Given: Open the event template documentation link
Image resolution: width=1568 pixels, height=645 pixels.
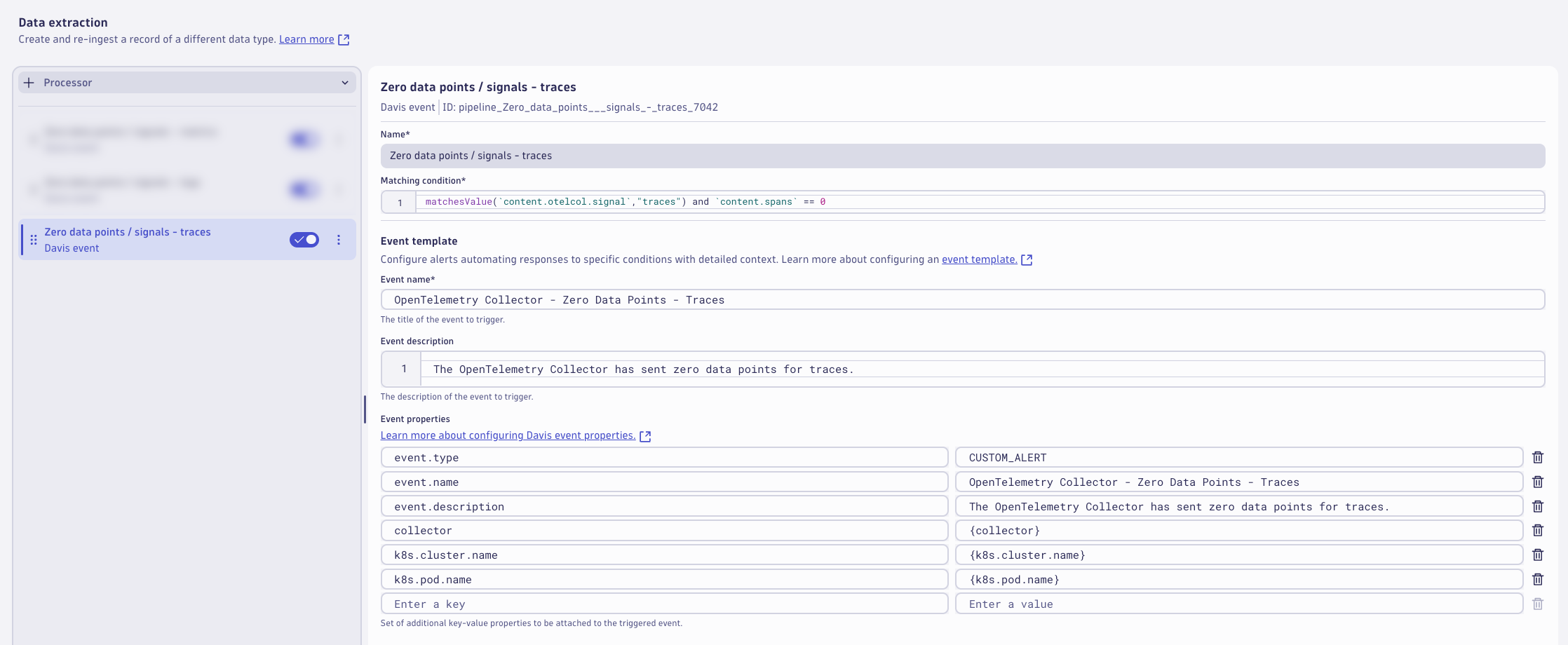Looking at the screenshot, I should tap(979, 259).
